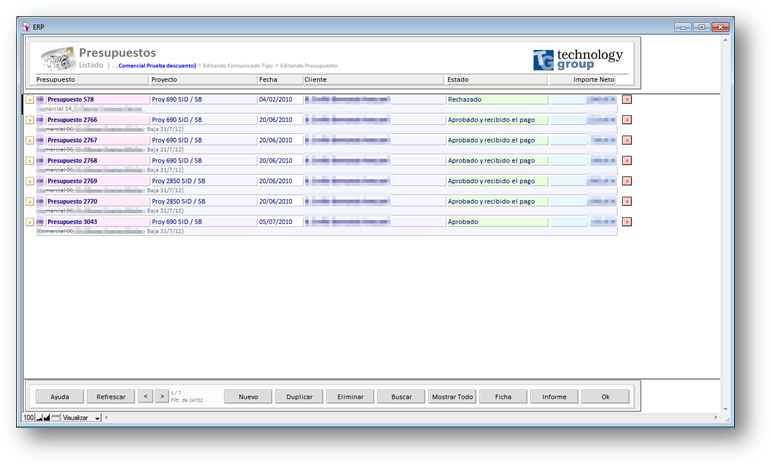Image resolution: width=771 pixels, height=464 pixels.
Task: Click the zoom level field showing 100
Action: tap(28, 418)
